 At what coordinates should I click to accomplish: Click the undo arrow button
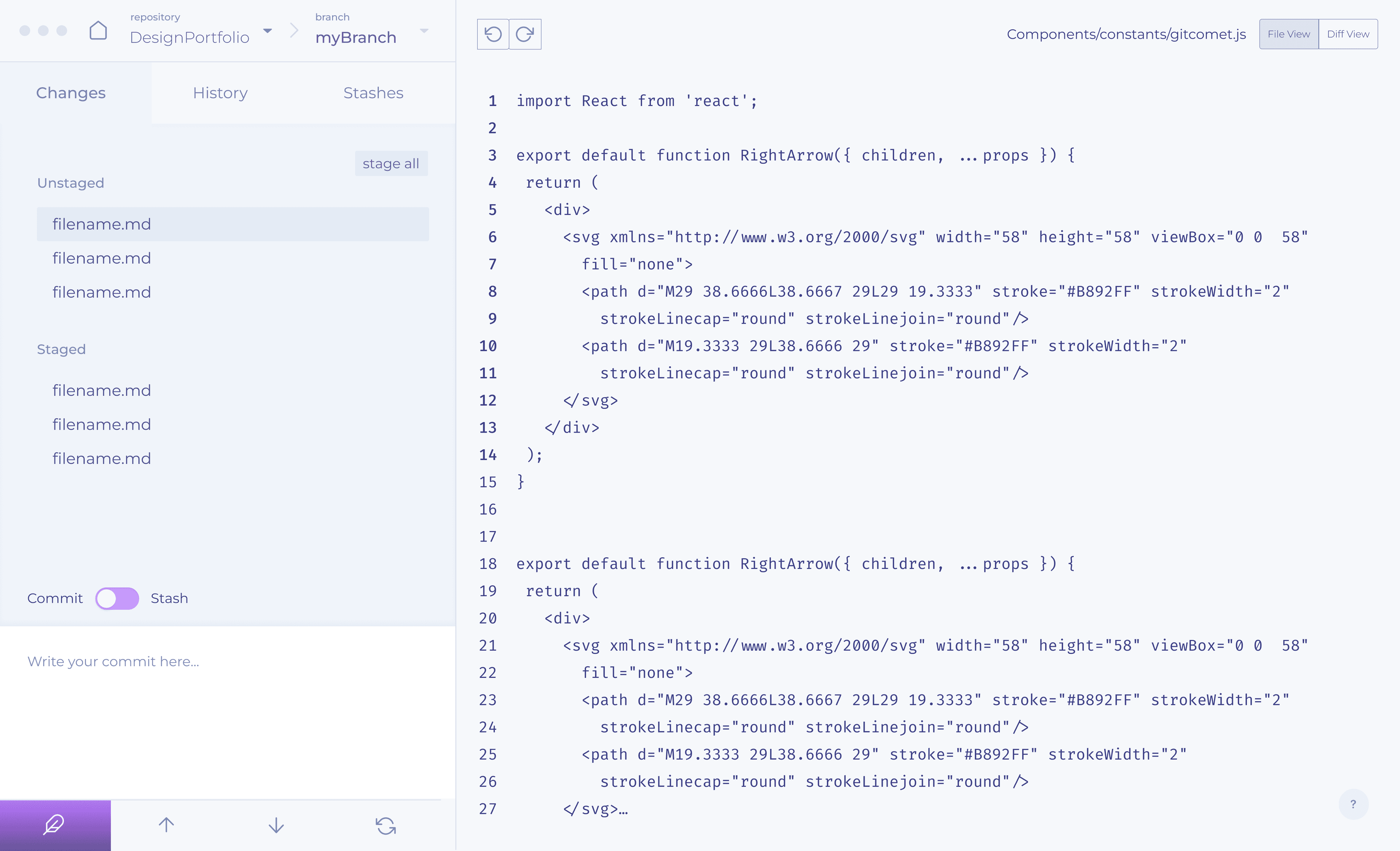[493, 34]
